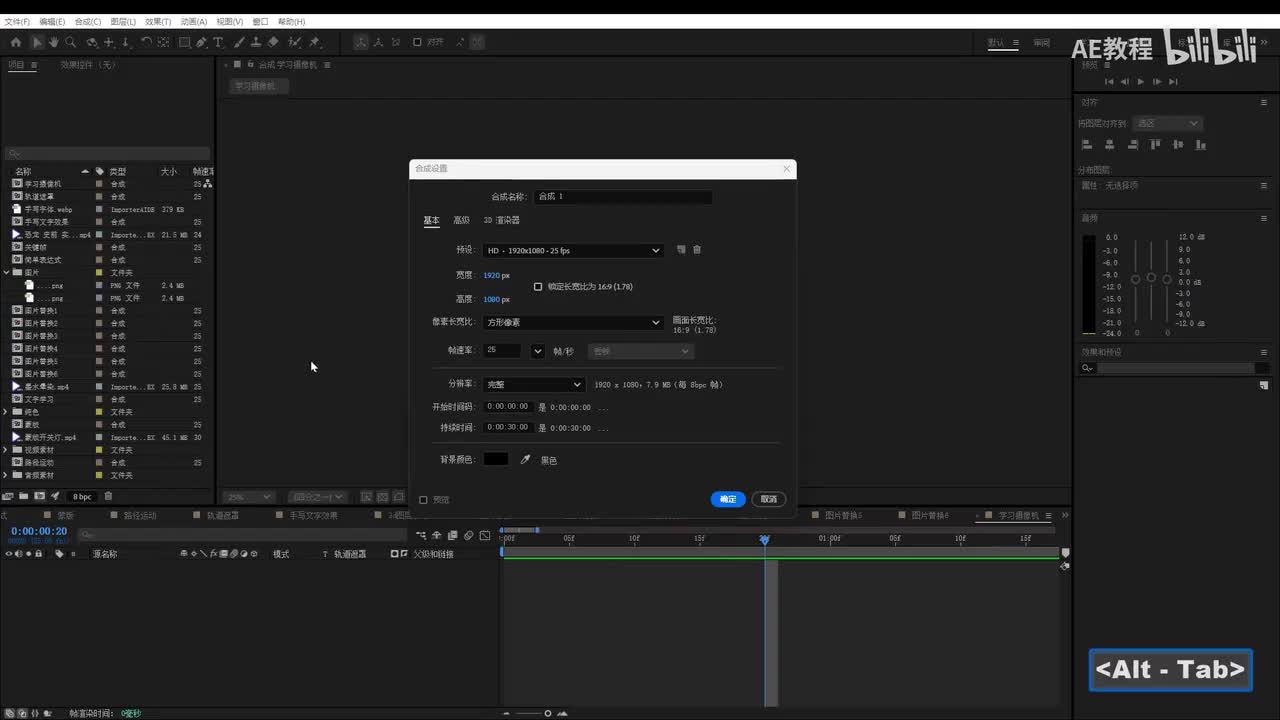Select the Selection arrow tool
Screen dimensions: 1280x720
click(37, 42)
